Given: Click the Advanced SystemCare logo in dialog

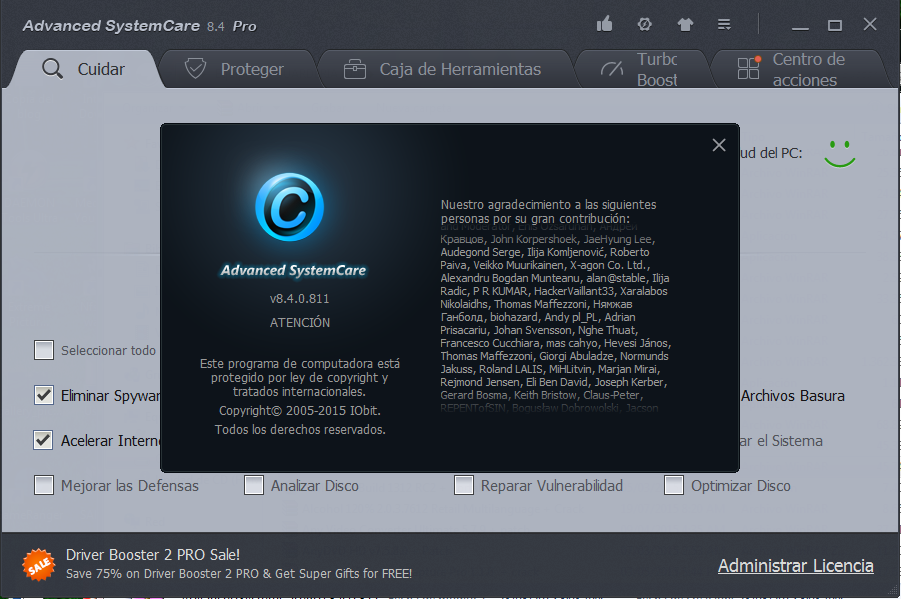Looking at the screenshot, I should pyautogui.click(x=291, y=207).
